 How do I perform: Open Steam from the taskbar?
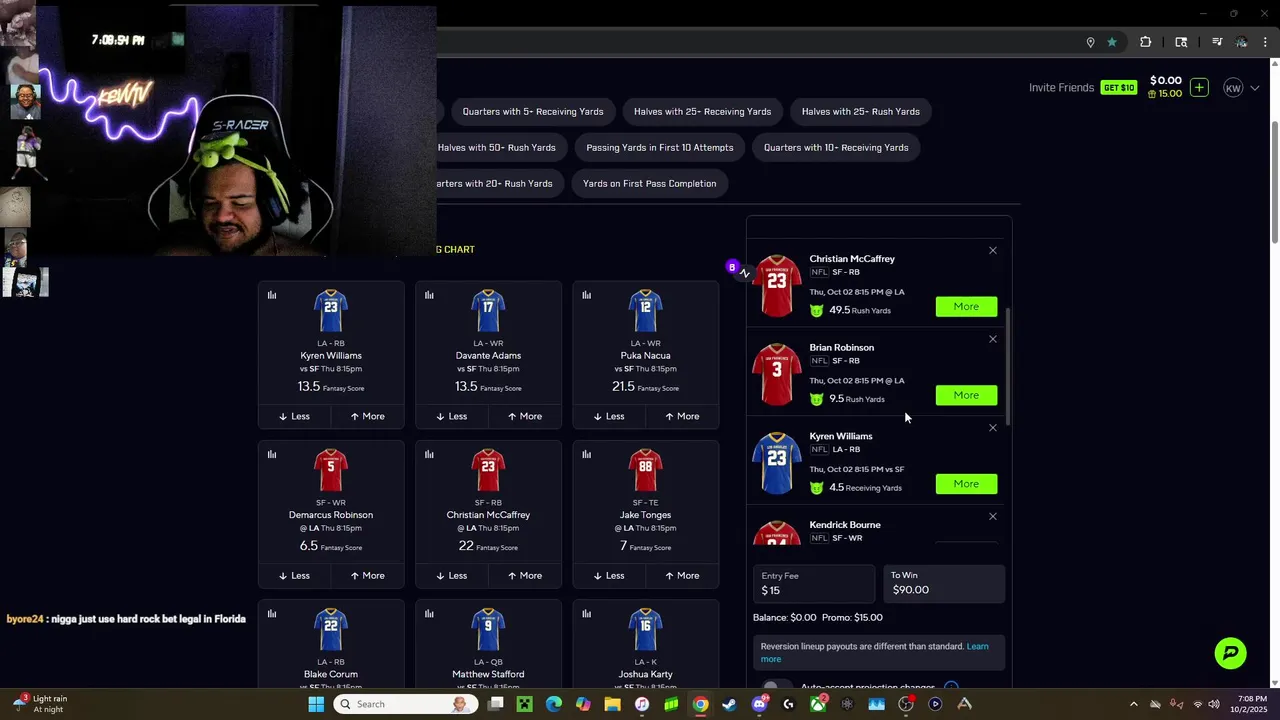tap(730, 704)
